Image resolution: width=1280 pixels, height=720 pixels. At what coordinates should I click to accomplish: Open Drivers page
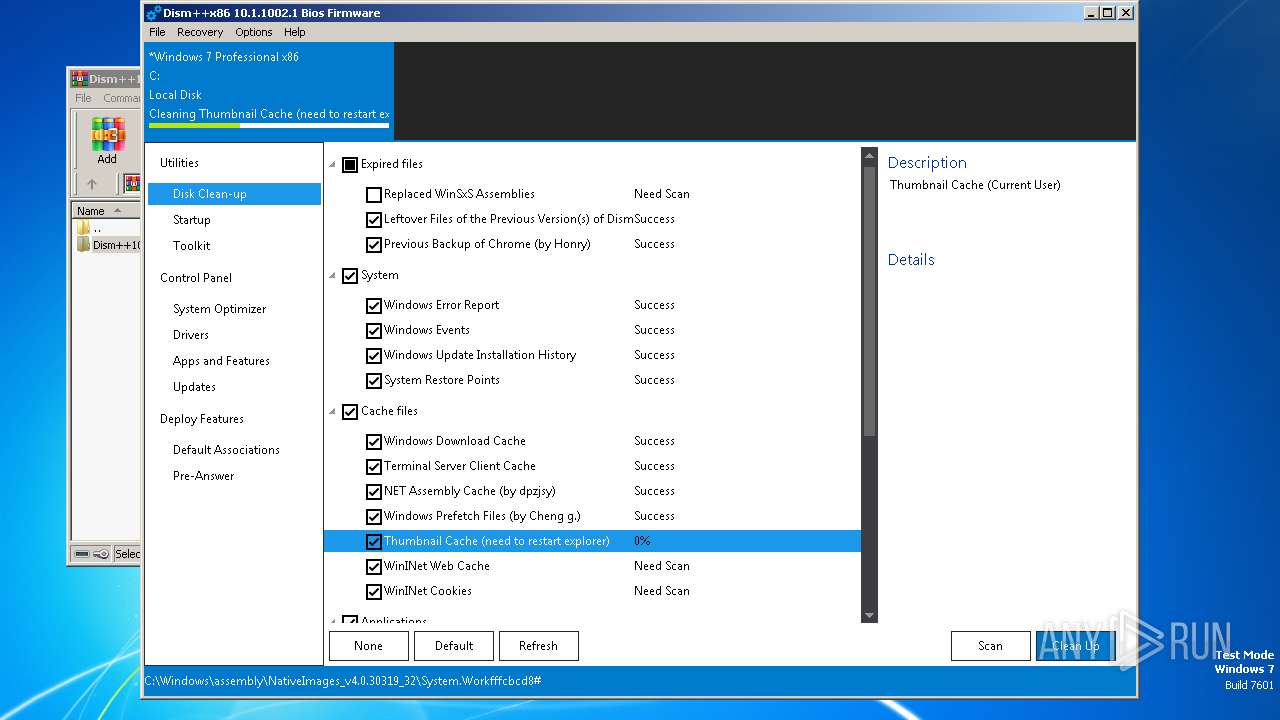[x=191, y=335]
